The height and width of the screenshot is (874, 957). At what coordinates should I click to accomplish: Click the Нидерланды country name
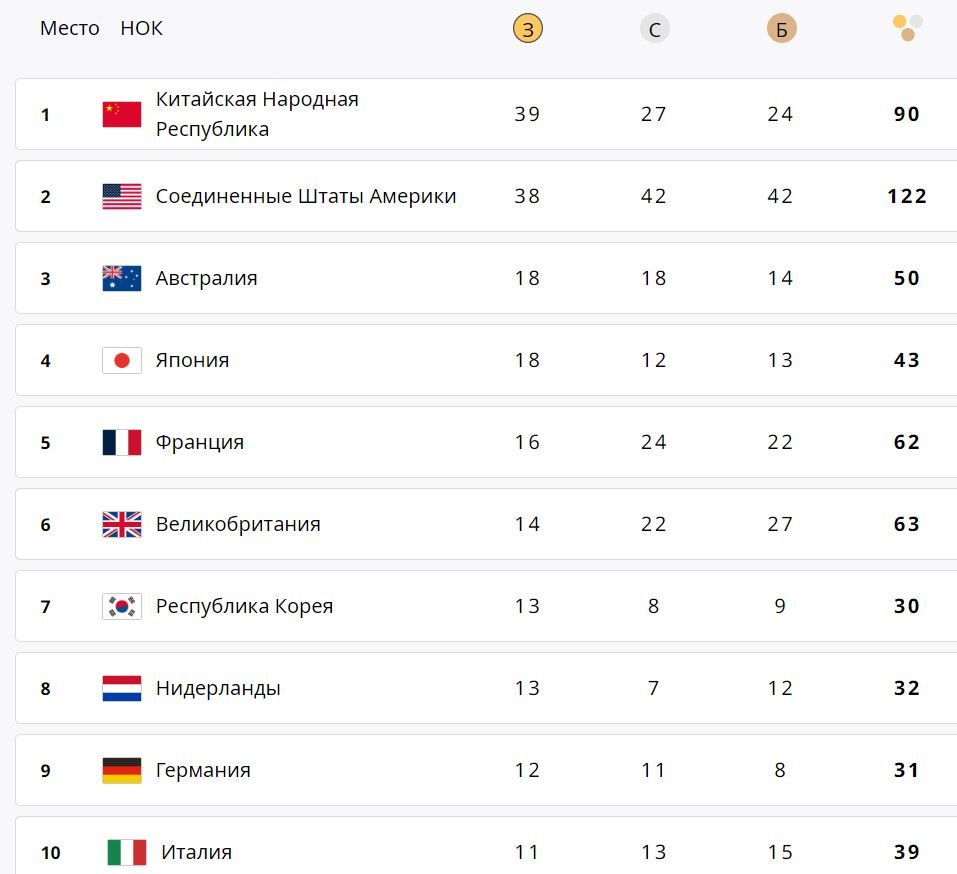click(218, 688)
